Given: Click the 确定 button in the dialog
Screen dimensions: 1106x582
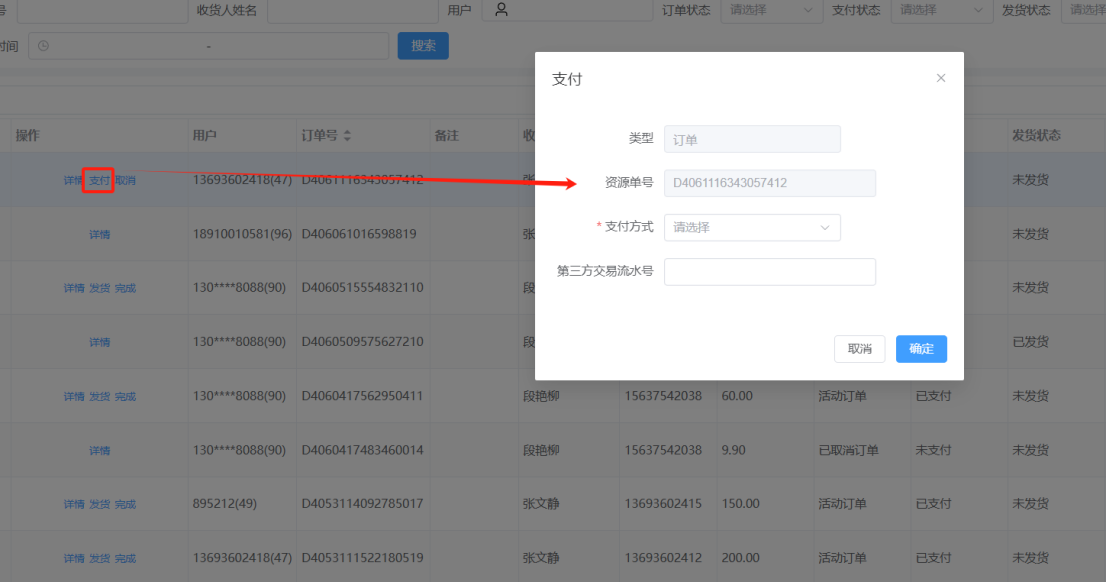Looking at the screenshot, I should [x=921, y=348].
